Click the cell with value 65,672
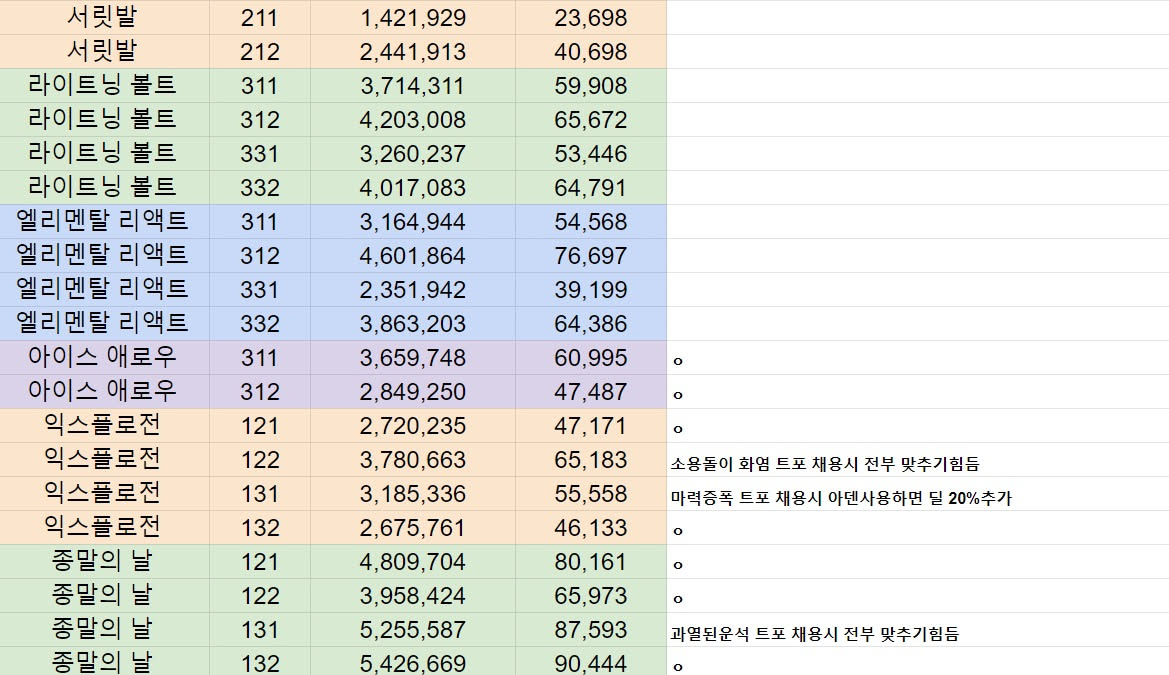The height and width of the screenshot is (675, 1169). coord(590,120)
